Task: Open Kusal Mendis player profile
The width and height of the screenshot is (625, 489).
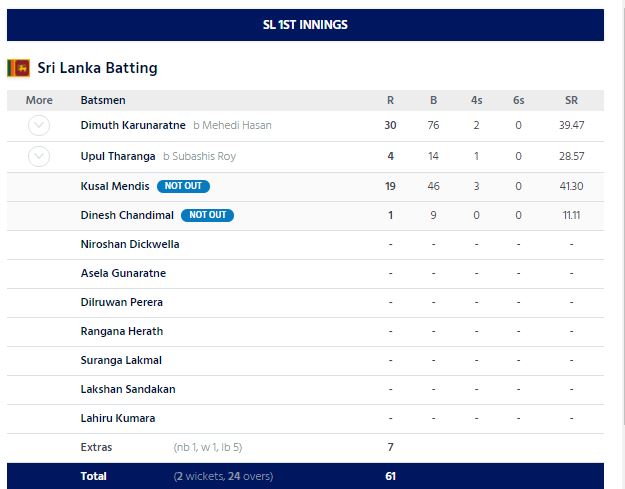Action: 115,186
